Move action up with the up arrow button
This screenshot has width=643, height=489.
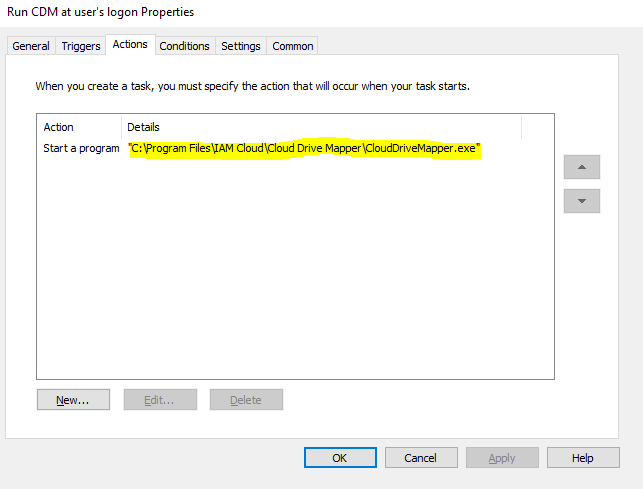click(581, 167)
